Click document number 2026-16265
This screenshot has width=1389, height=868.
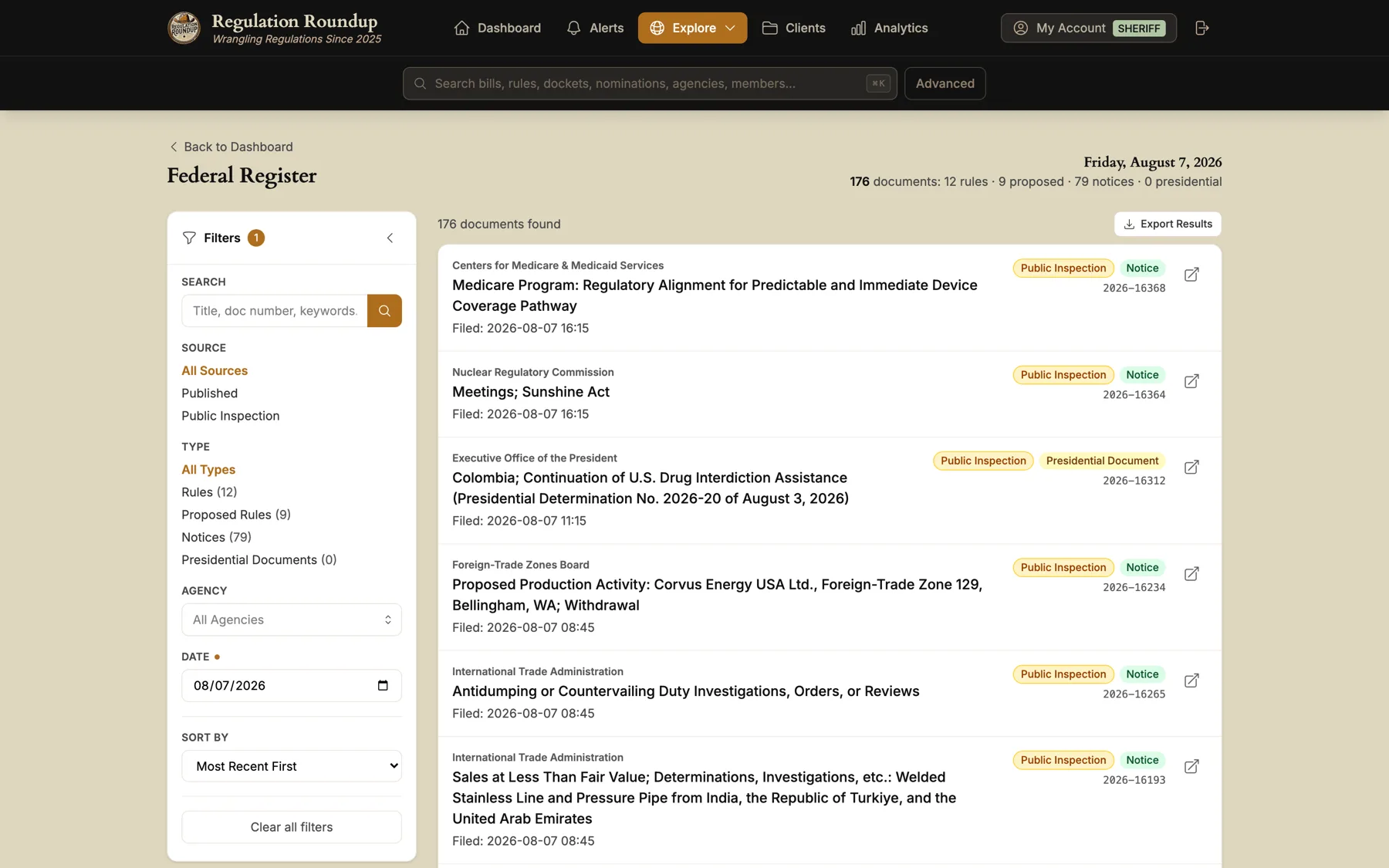click(x=1134, y=694)
